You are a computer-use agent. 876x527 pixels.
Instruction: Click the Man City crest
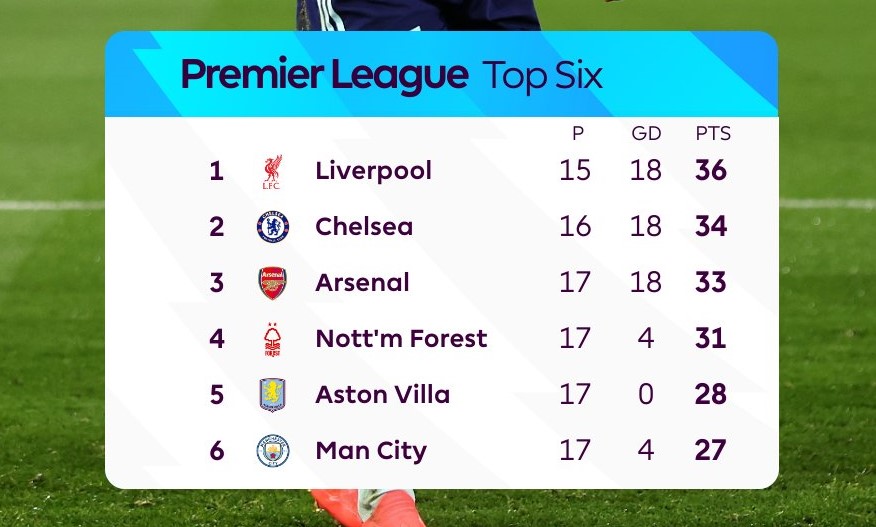click(273, 451)
